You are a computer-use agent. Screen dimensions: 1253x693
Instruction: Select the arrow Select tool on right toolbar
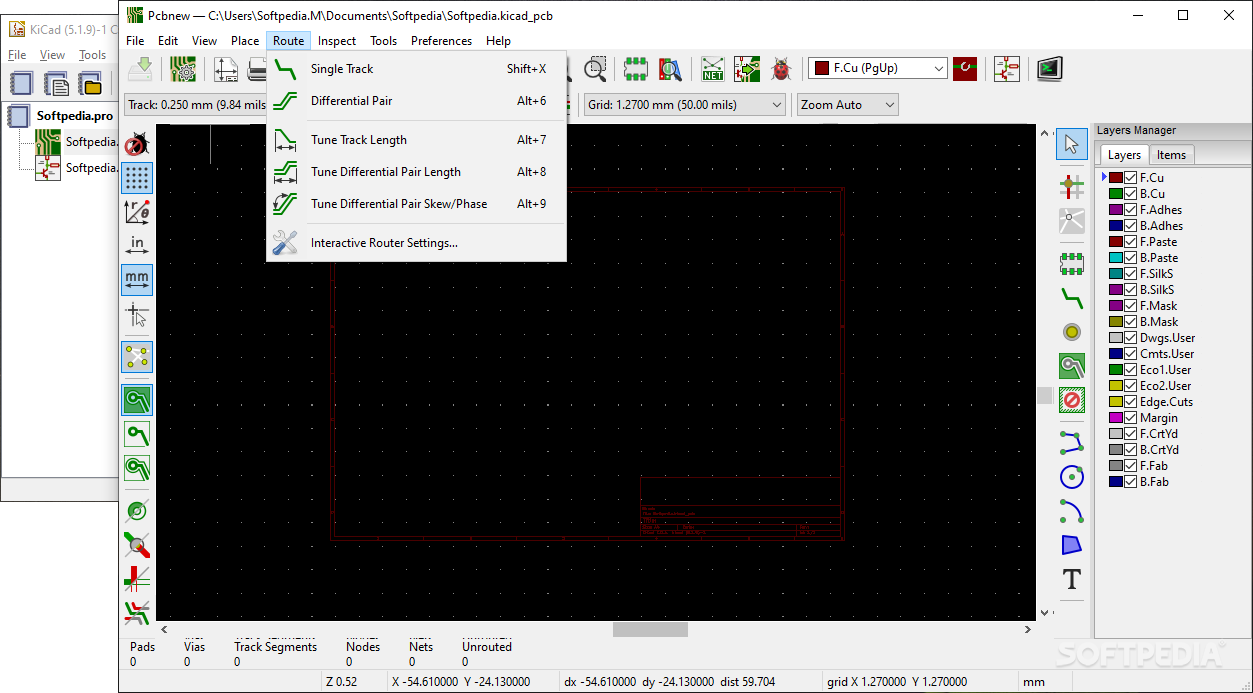pos(1072,145)
